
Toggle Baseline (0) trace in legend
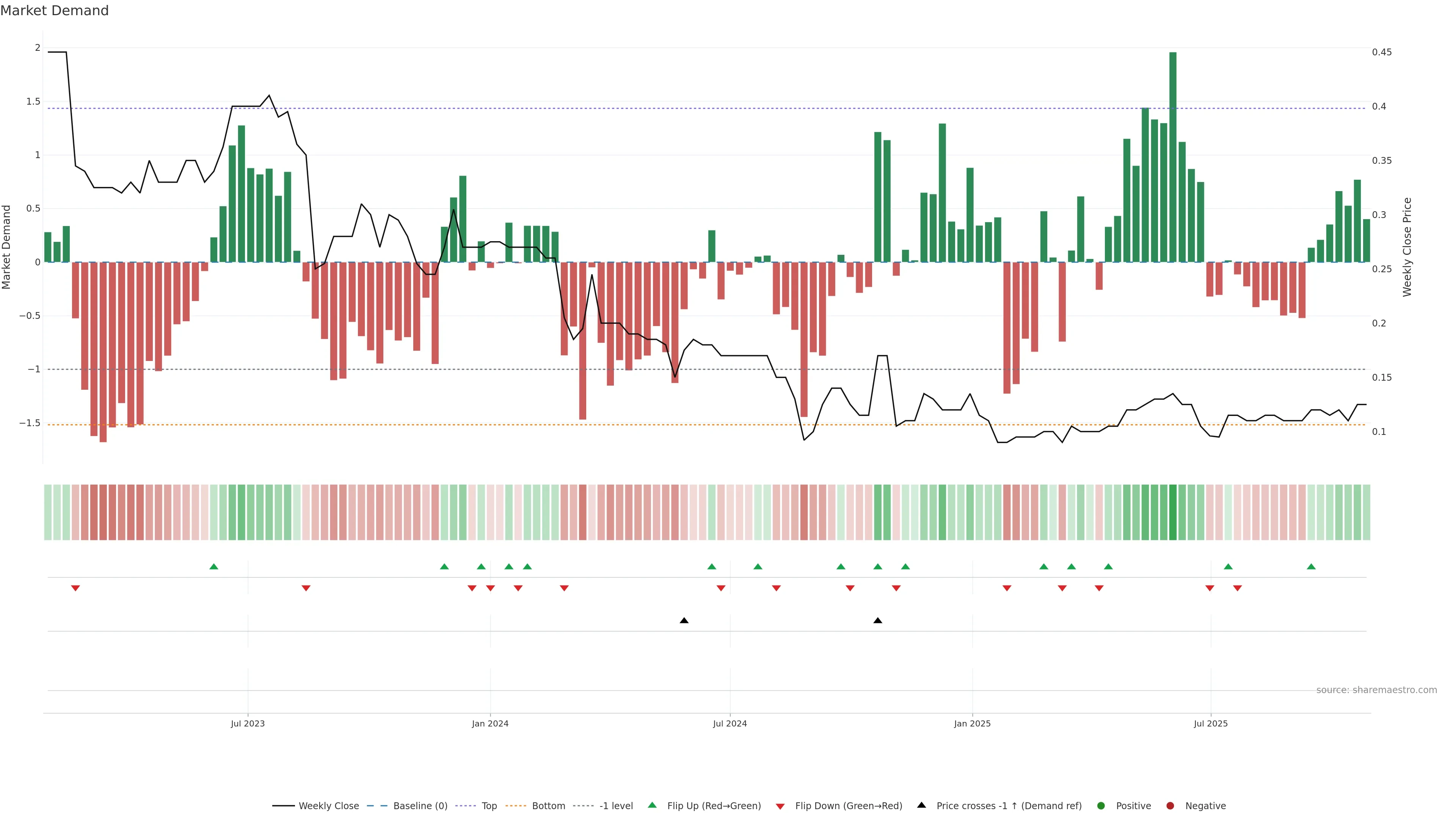pyautogui.click(x=420, y=805)
